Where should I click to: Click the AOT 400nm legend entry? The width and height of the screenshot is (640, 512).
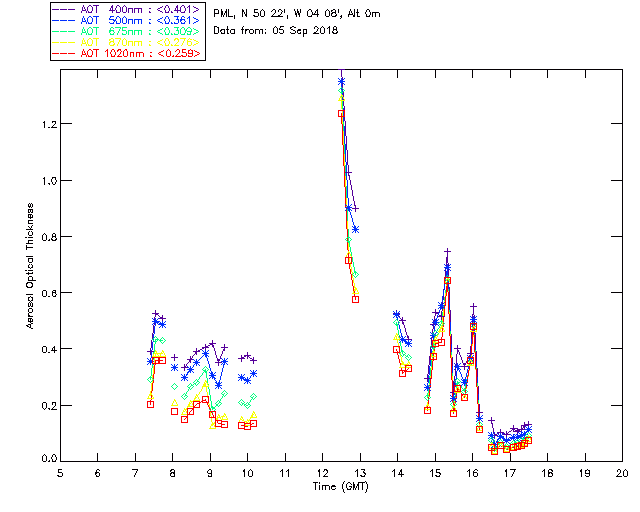coord(127,9)
